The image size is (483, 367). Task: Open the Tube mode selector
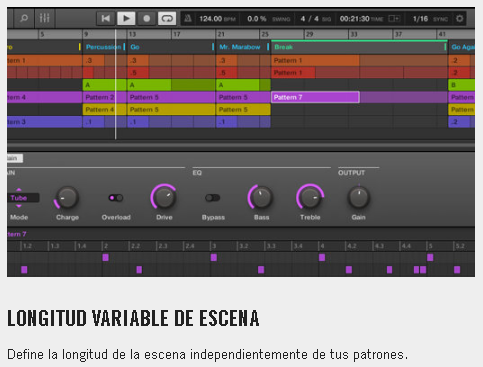[23, 198]
